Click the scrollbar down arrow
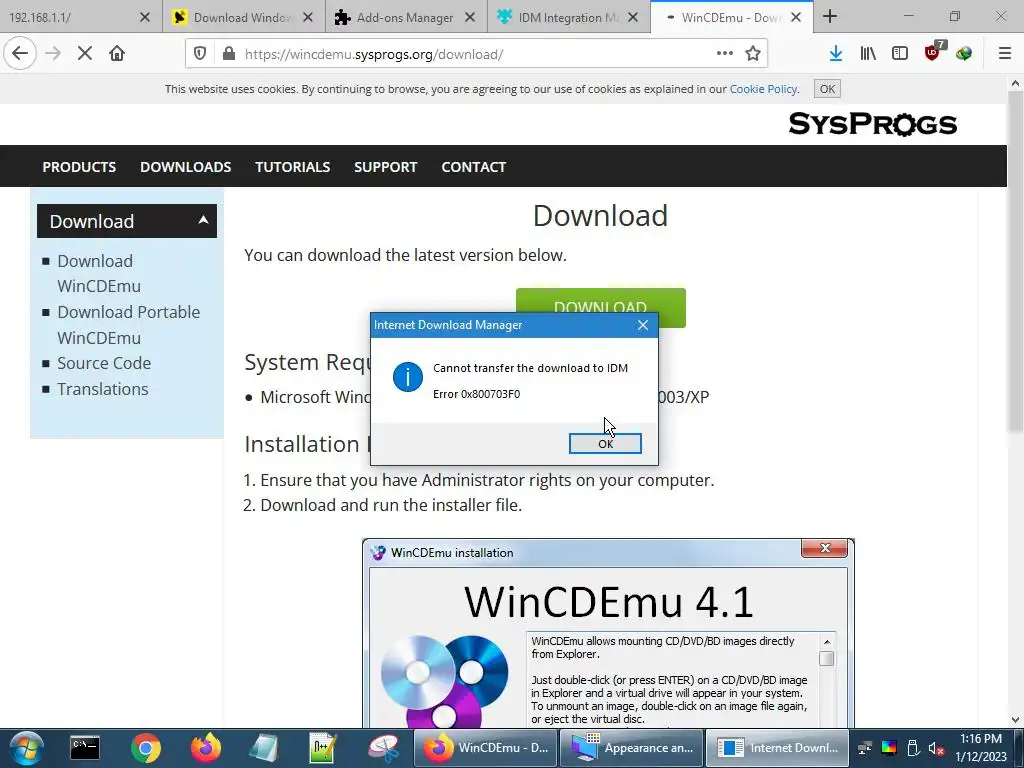Screen dimensions: 1024x768 [x=1015, y=720]
